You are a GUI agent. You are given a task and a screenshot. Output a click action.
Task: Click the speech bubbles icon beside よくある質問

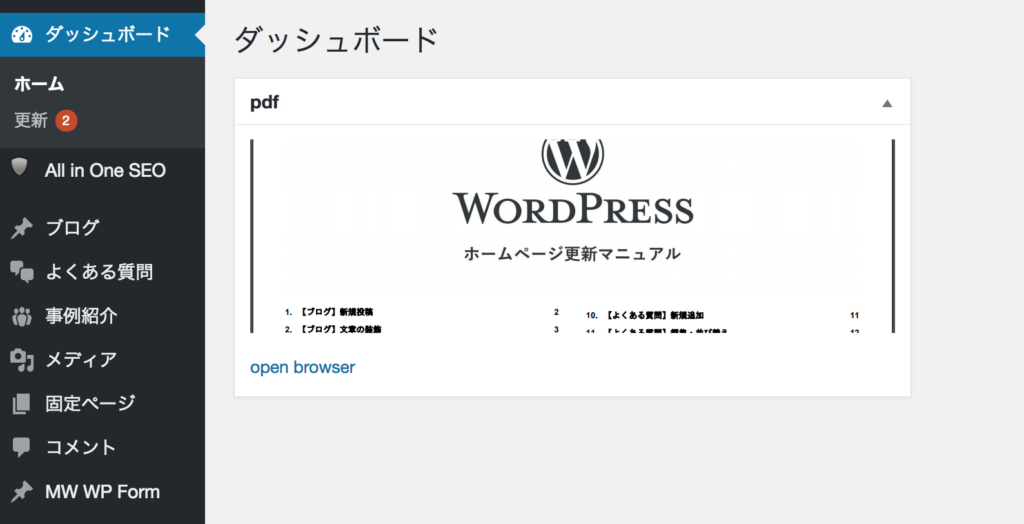22,272
